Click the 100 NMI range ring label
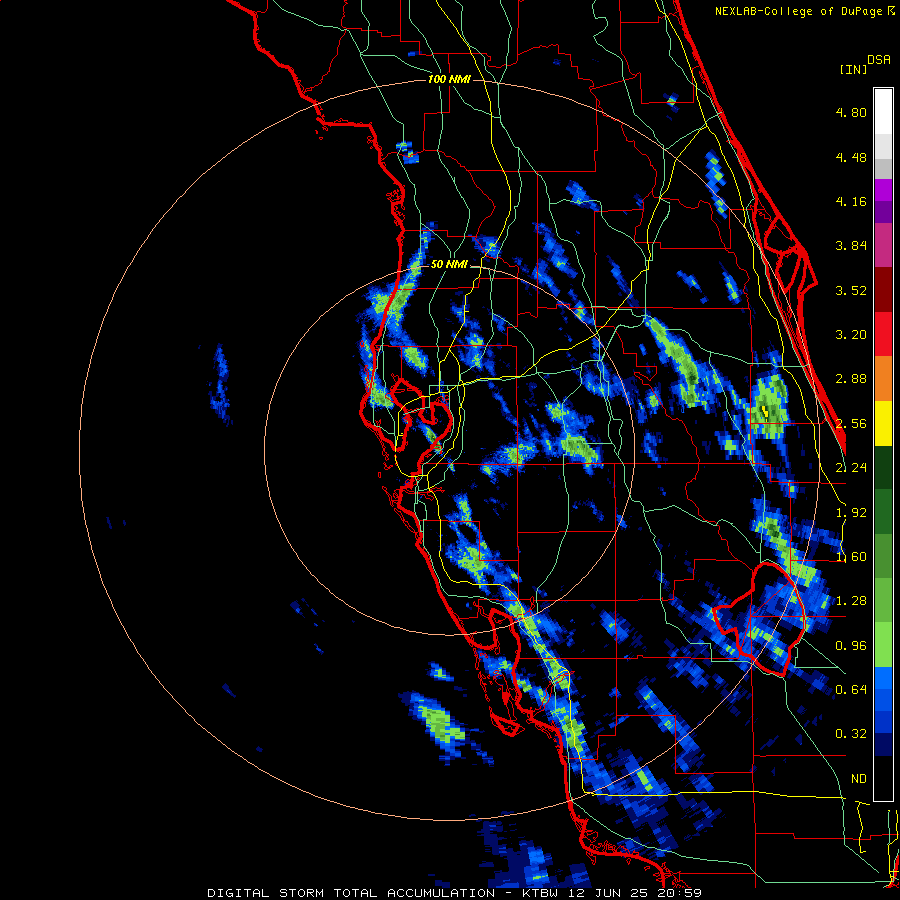Viewport: 900px width, 900px height. [449, 79]
